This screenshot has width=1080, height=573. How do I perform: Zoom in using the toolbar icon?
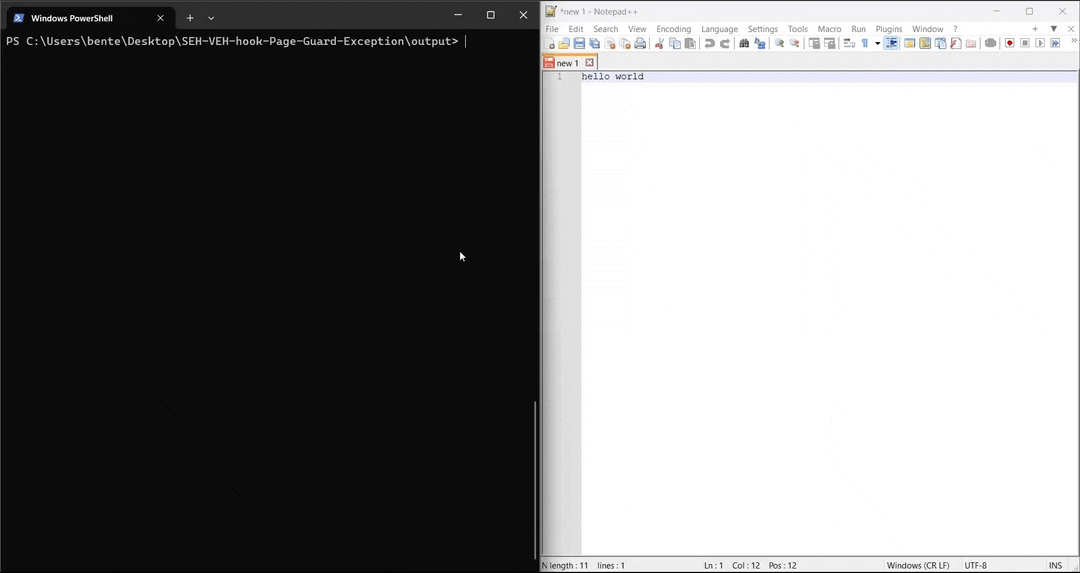[779, 43]
